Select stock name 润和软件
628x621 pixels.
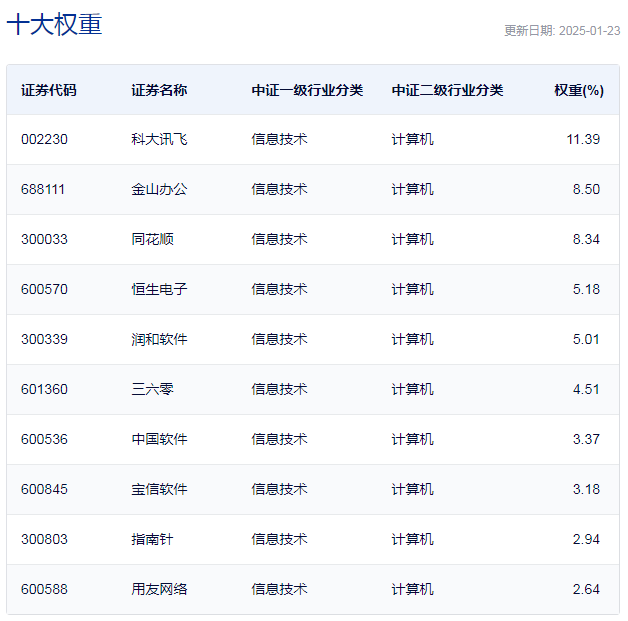pos(159,340)
